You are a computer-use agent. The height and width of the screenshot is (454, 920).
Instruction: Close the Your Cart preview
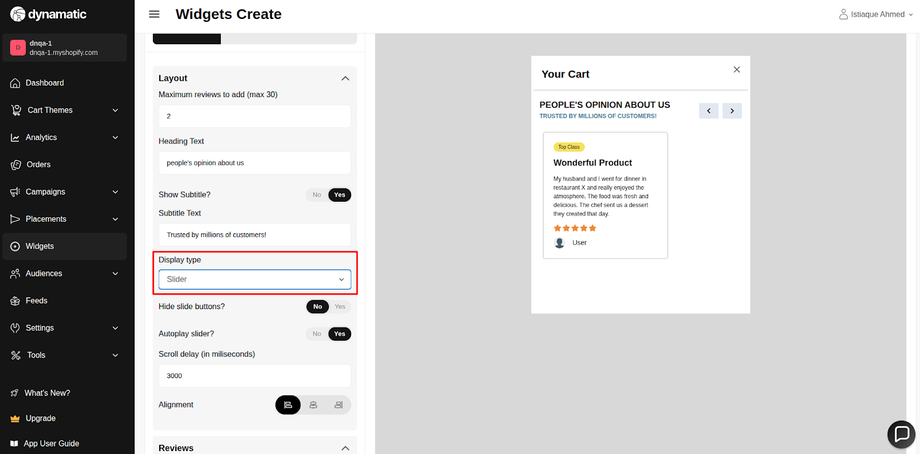click(737, 69)
